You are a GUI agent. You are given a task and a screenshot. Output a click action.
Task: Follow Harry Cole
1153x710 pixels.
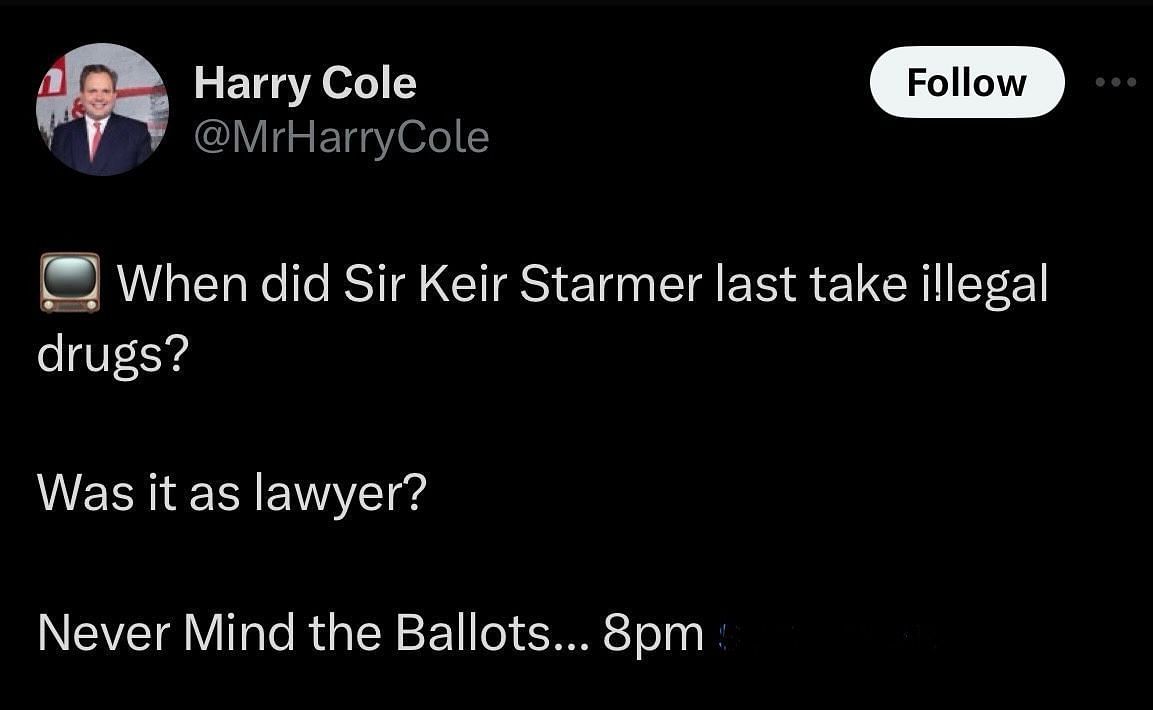(x=966, y=83)
